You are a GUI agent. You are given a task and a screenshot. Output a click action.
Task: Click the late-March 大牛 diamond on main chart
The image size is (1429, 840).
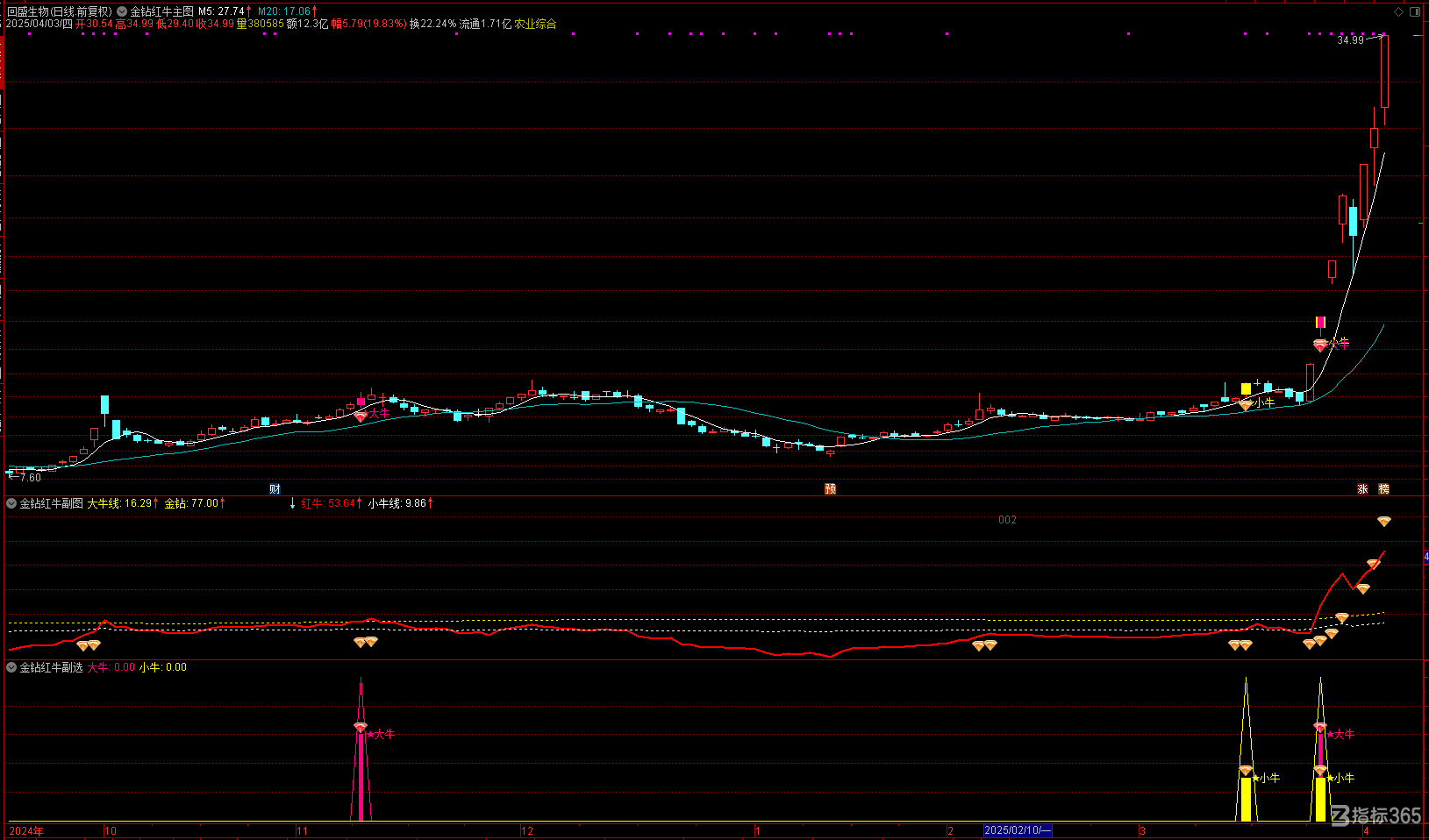tap(1320, 345)
